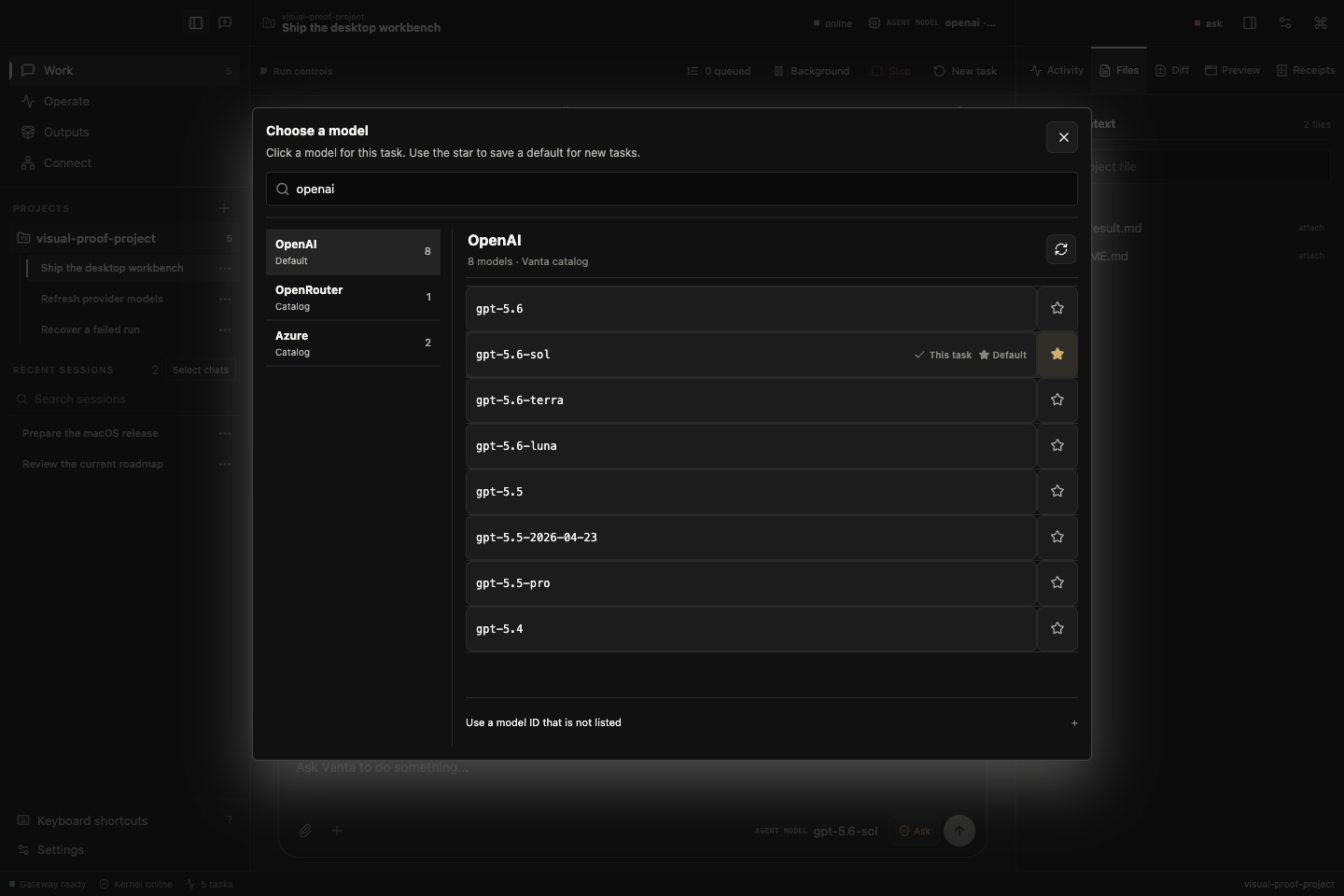Select the OpenRouter provider
The image size is (1344, 896).
pyautogui.click(x=353, y=298)
